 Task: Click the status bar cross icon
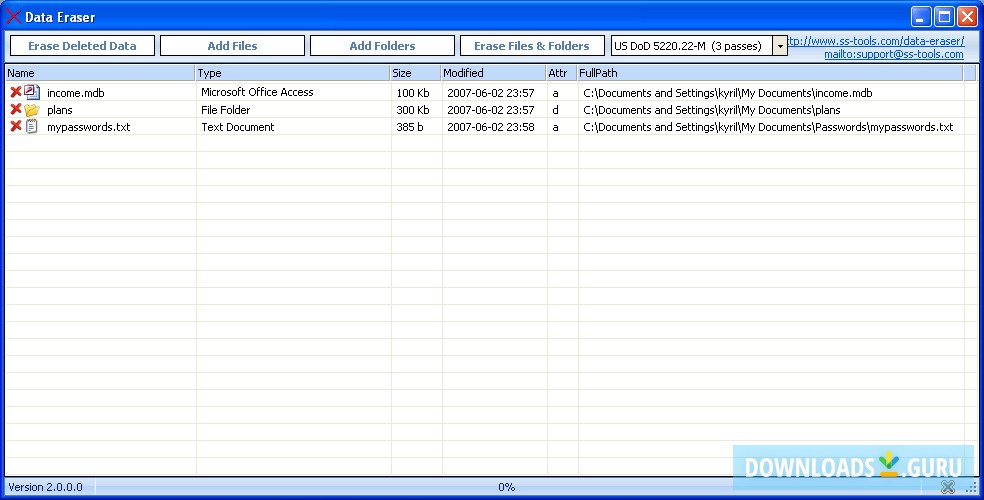948,486
